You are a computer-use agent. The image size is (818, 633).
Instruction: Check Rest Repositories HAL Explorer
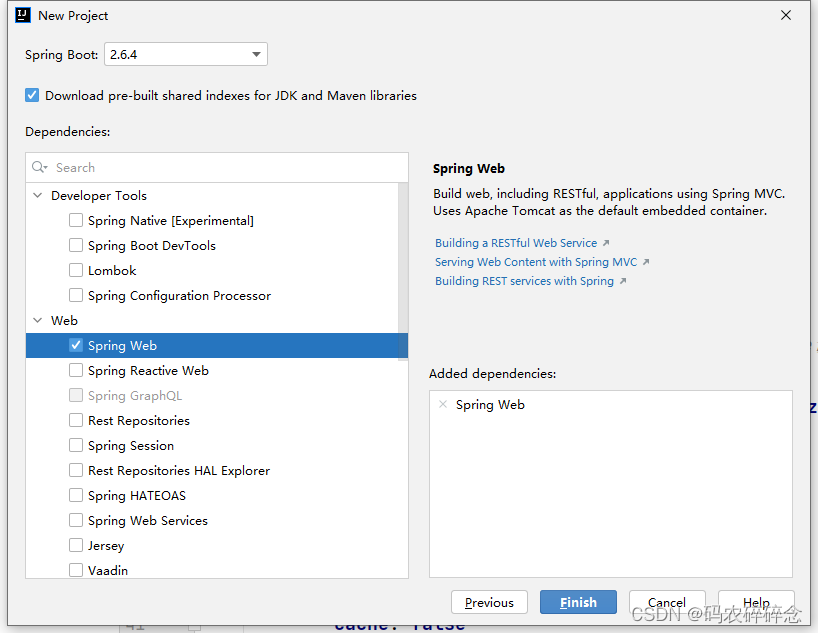coord(76,471)
